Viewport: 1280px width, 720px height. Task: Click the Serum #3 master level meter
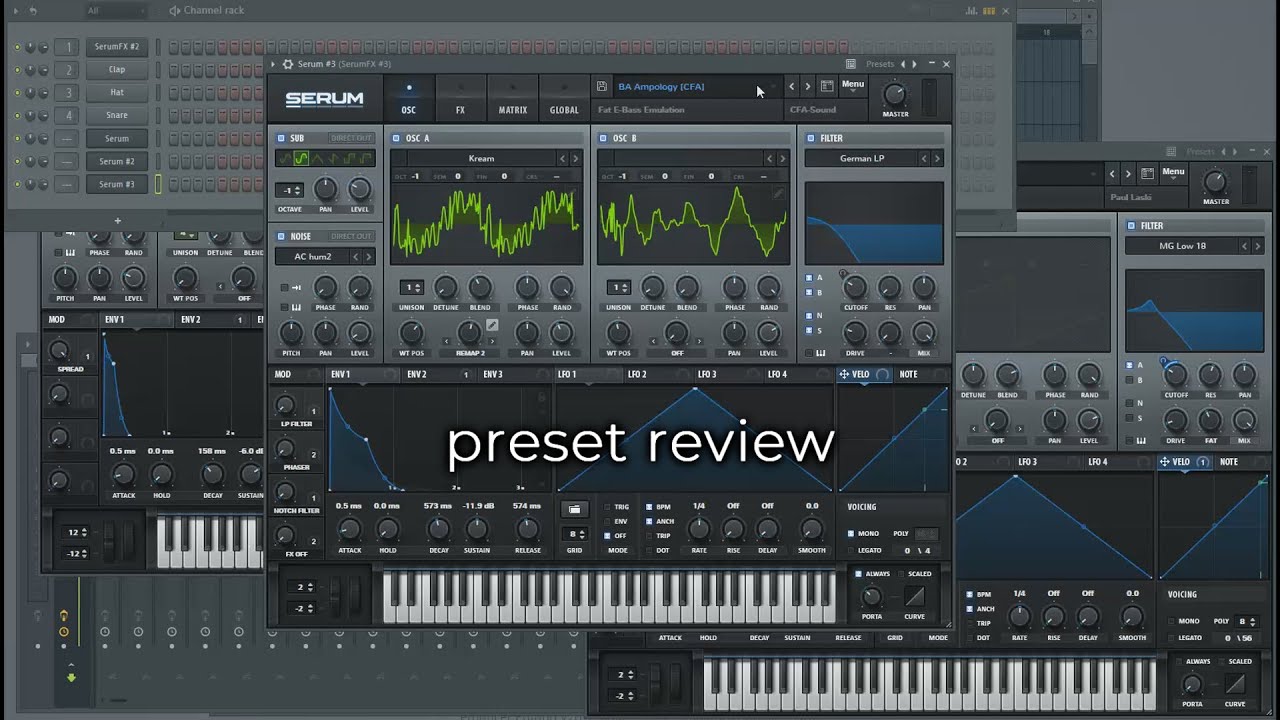click(x=930, y=98)
